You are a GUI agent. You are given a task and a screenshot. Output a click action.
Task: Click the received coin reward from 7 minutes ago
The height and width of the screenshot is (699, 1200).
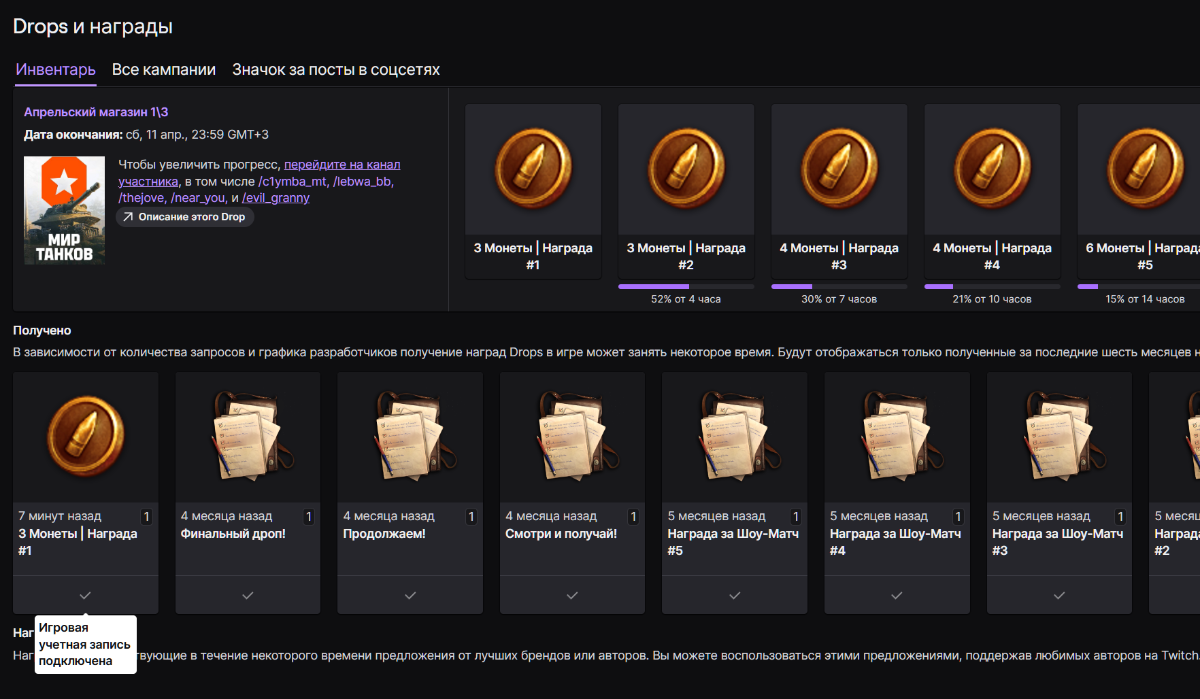click(85, 436)
